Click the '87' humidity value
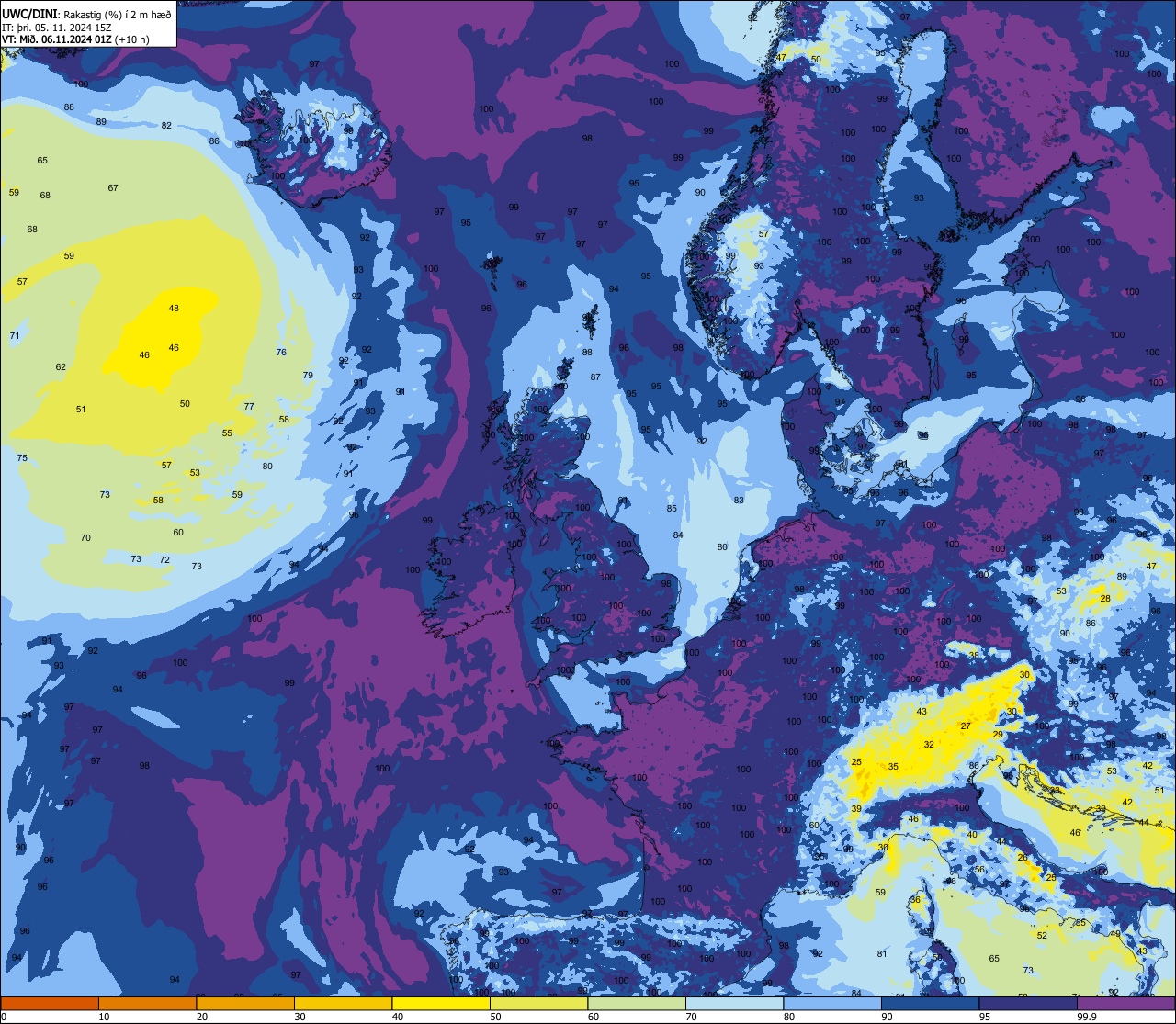The height and width of the screenshot is (1024, 1176). 595,377
